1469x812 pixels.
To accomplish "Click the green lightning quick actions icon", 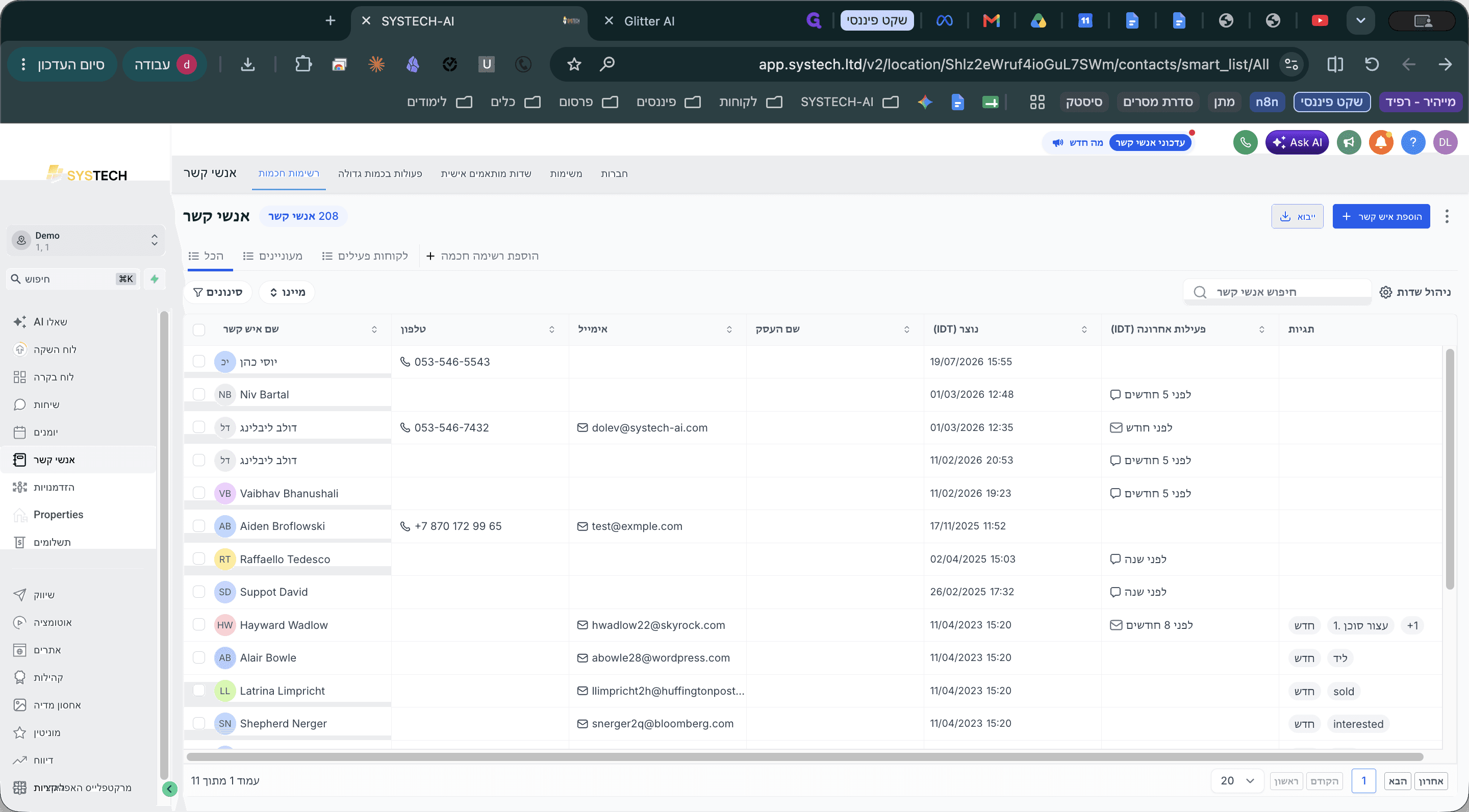I will point(155,279).
